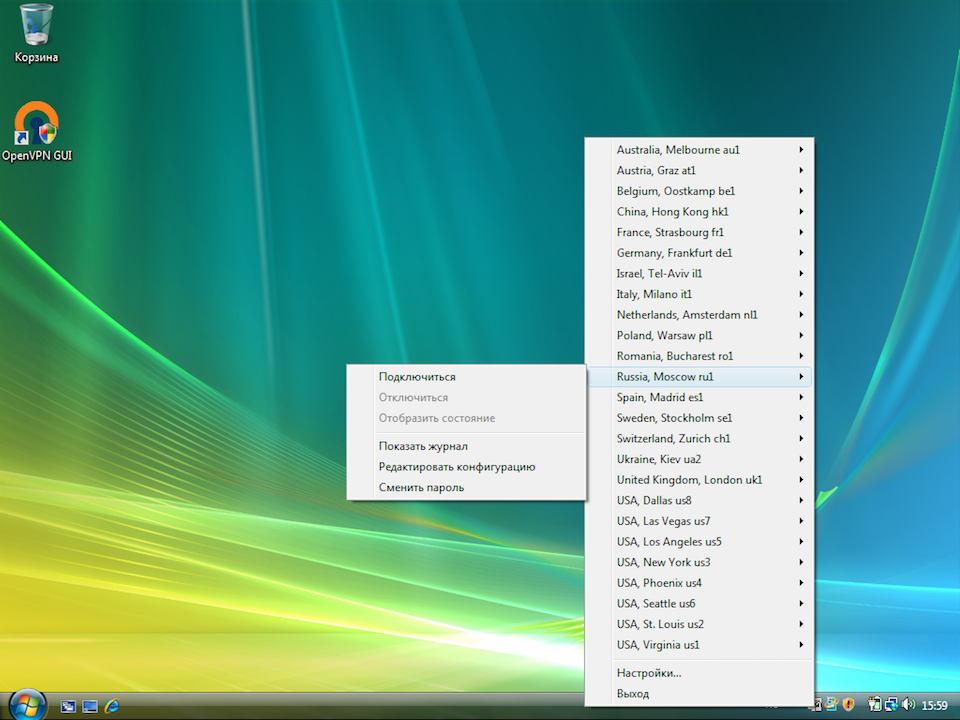The height and width of the screenshot is (720, 960).
Task: Select the Spain, Madrid es1 server
Action: pyautogui.click(x=699, y=397)
